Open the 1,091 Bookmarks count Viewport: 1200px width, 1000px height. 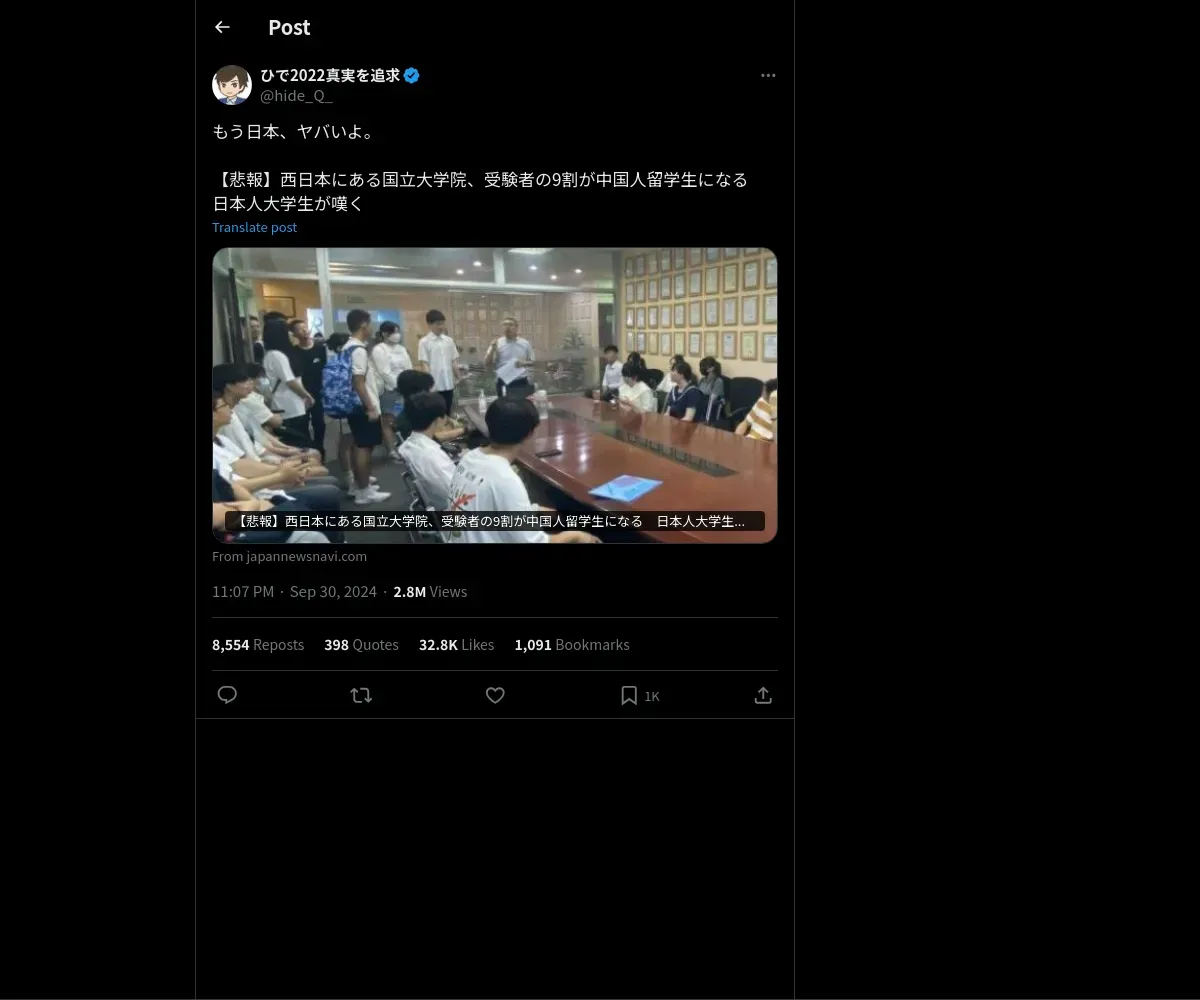(x=572, y=645)
